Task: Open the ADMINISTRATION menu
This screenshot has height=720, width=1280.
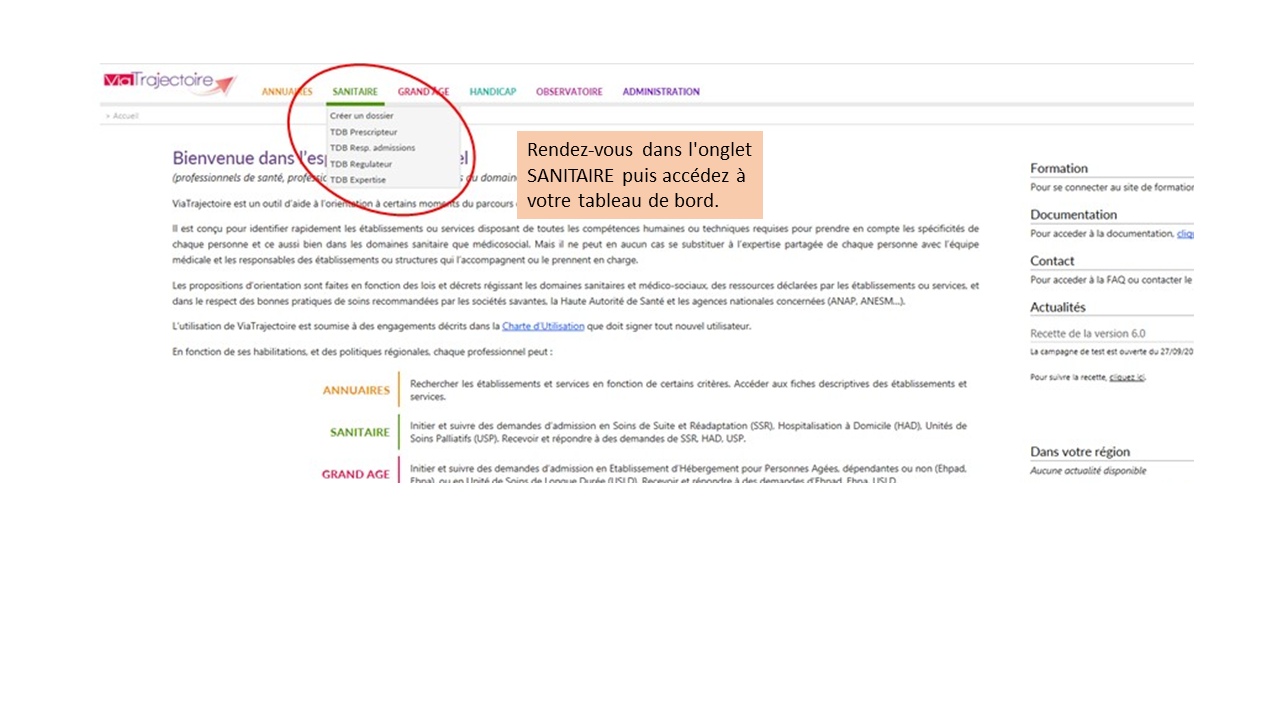Action: (661, 92)
